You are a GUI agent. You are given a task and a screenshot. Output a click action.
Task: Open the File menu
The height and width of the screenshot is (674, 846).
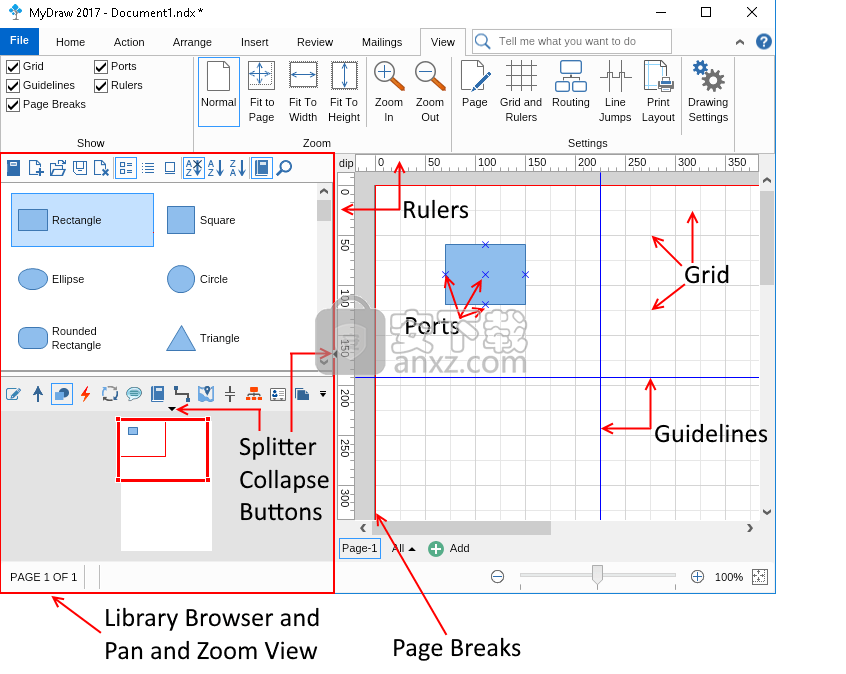pyautogui.click(x=19, y=41)
